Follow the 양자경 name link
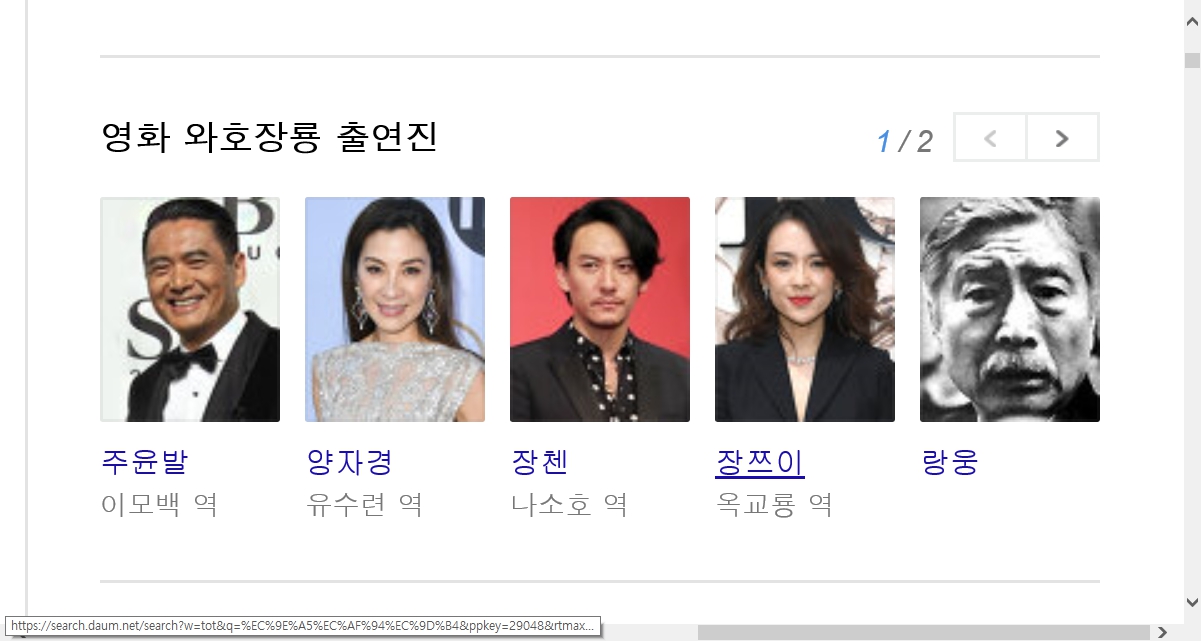 [349, 462]
